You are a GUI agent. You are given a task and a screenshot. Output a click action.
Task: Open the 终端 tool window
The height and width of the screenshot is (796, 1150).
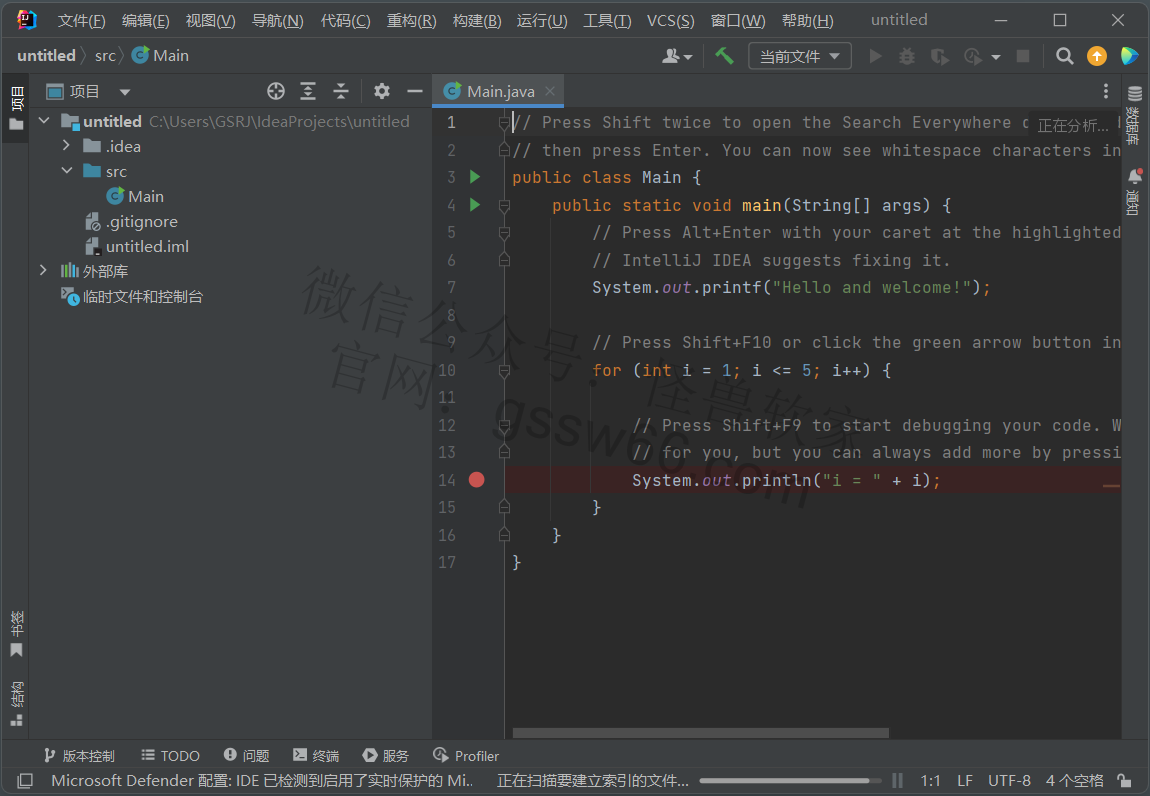coord(316,756)
